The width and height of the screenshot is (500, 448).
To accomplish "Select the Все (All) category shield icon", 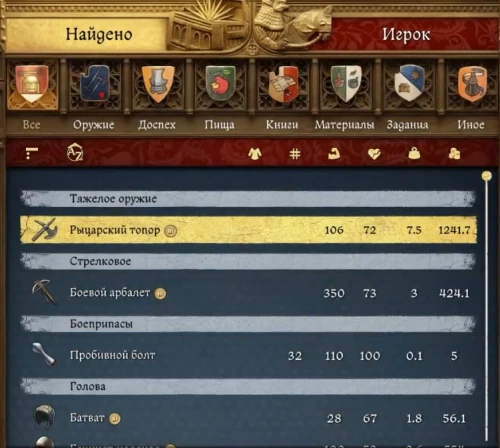I will (x=32, y=83).
